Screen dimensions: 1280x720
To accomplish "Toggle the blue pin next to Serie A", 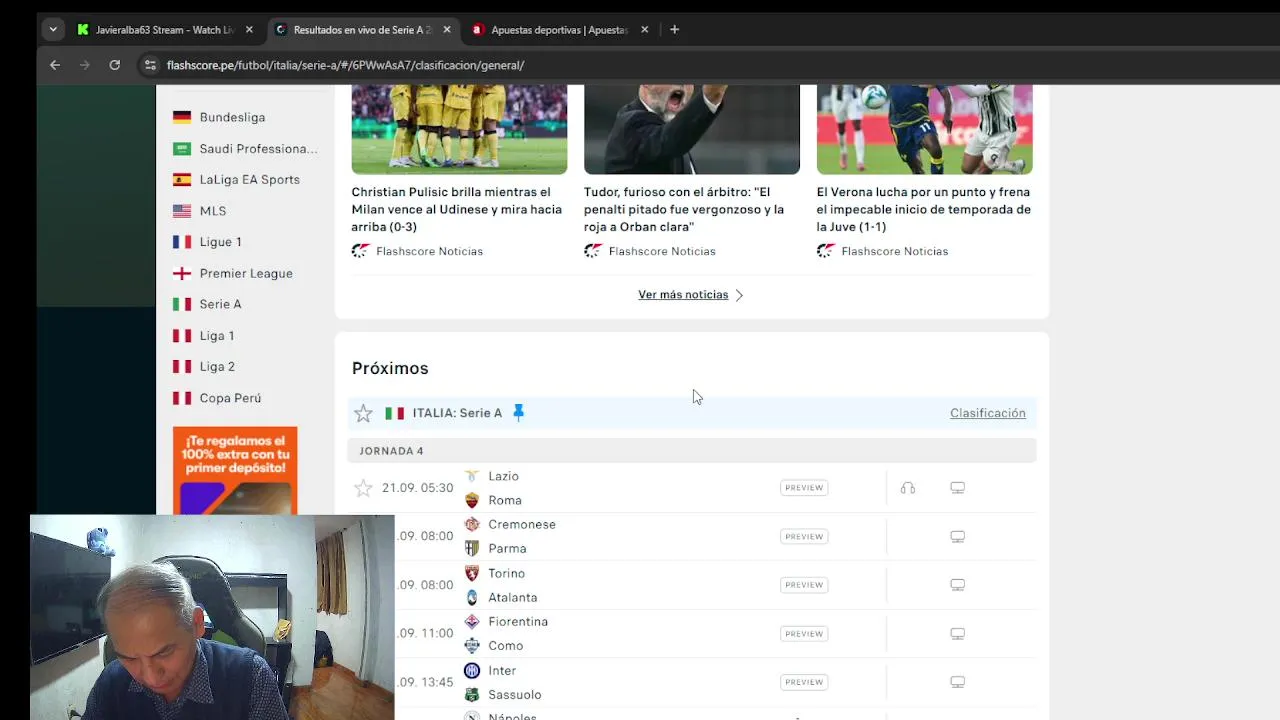I will (518, 412).
